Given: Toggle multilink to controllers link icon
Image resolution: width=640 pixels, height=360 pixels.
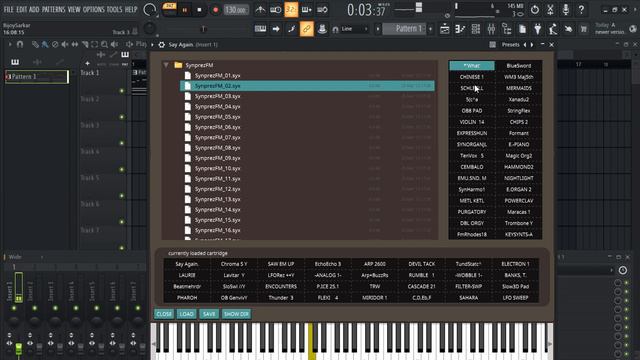Looking at the screenshot, I should tap(307, 29).
